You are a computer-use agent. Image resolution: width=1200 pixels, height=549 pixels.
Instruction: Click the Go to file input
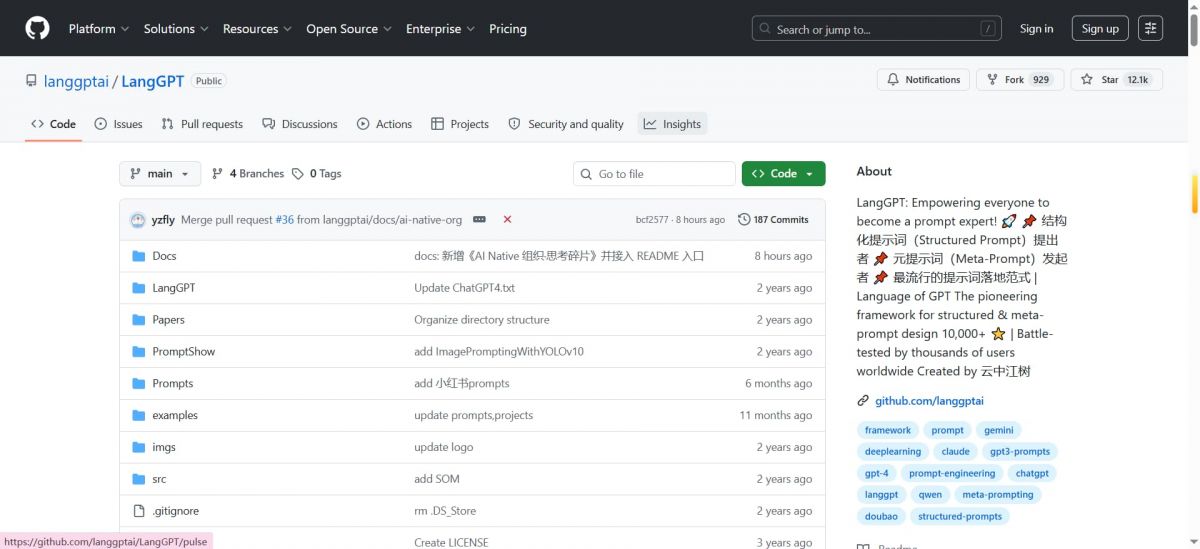[x=654, y=174]
